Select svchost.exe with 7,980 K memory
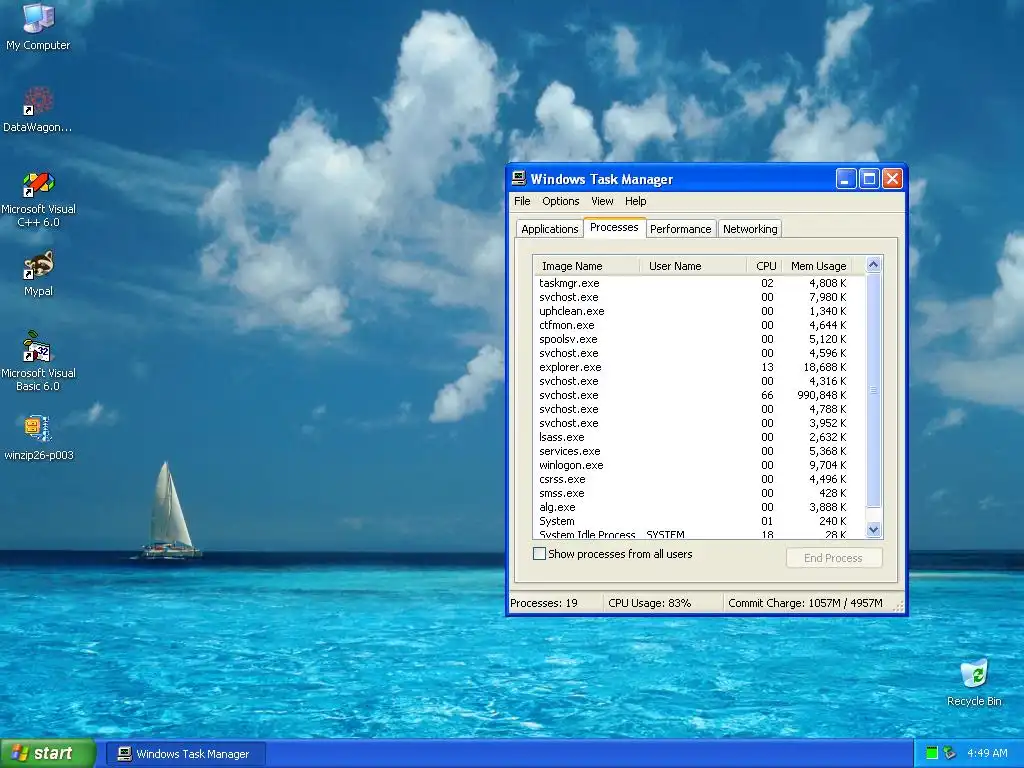Viewport: 1024px width, 768px height. (699, 297)
